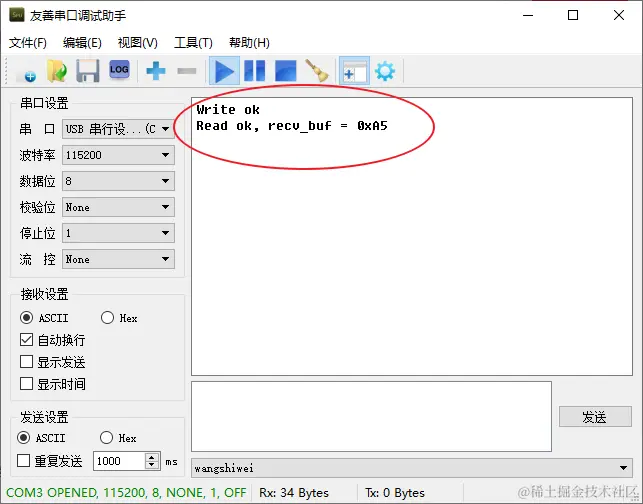Click the Tx: 0 Bytes status entry
This screenshot has width=643, height=504.
[x=395, y=493]
